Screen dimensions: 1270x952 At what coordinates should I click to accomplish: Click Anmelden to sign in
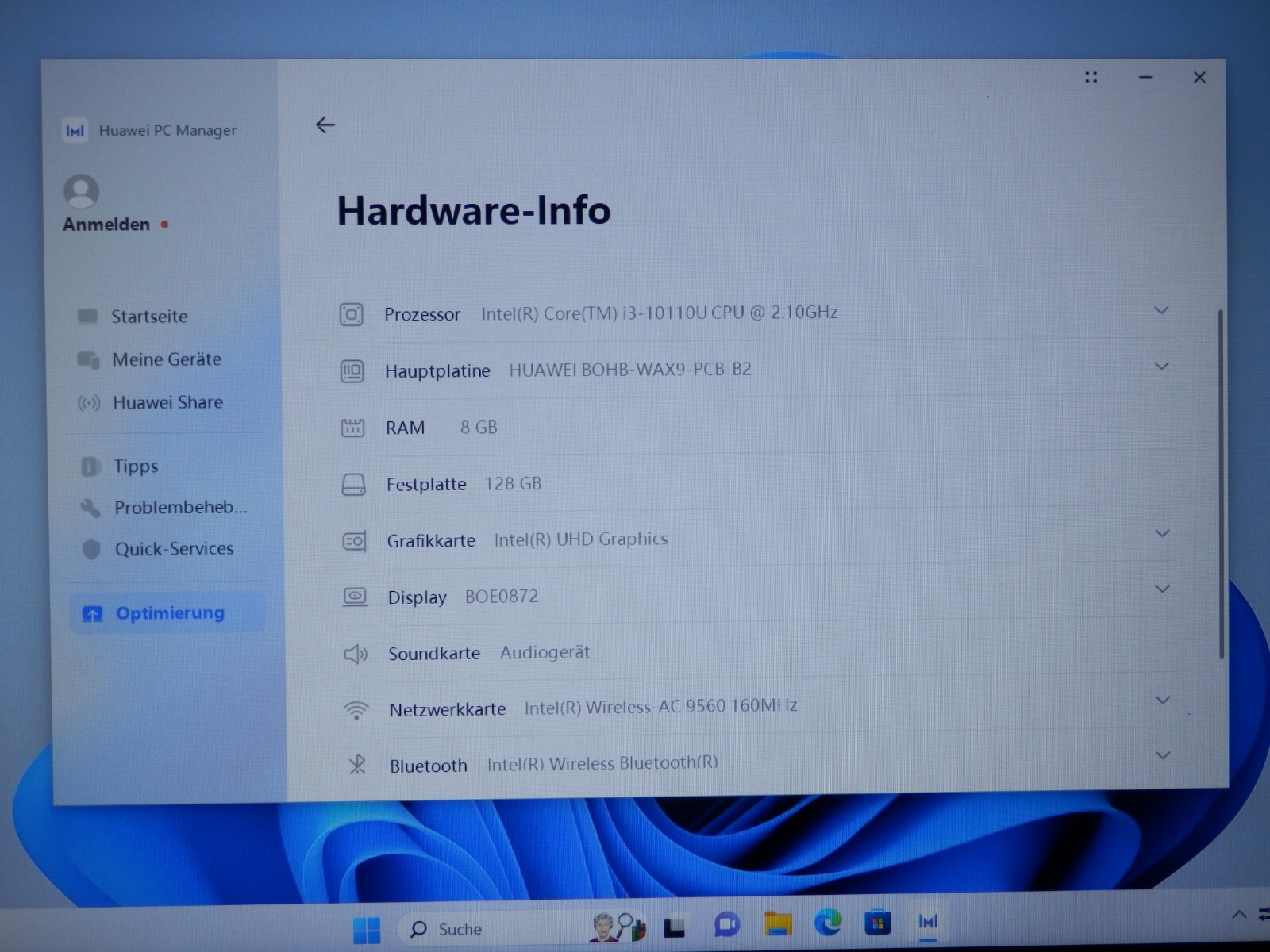[x=106, y=225]
